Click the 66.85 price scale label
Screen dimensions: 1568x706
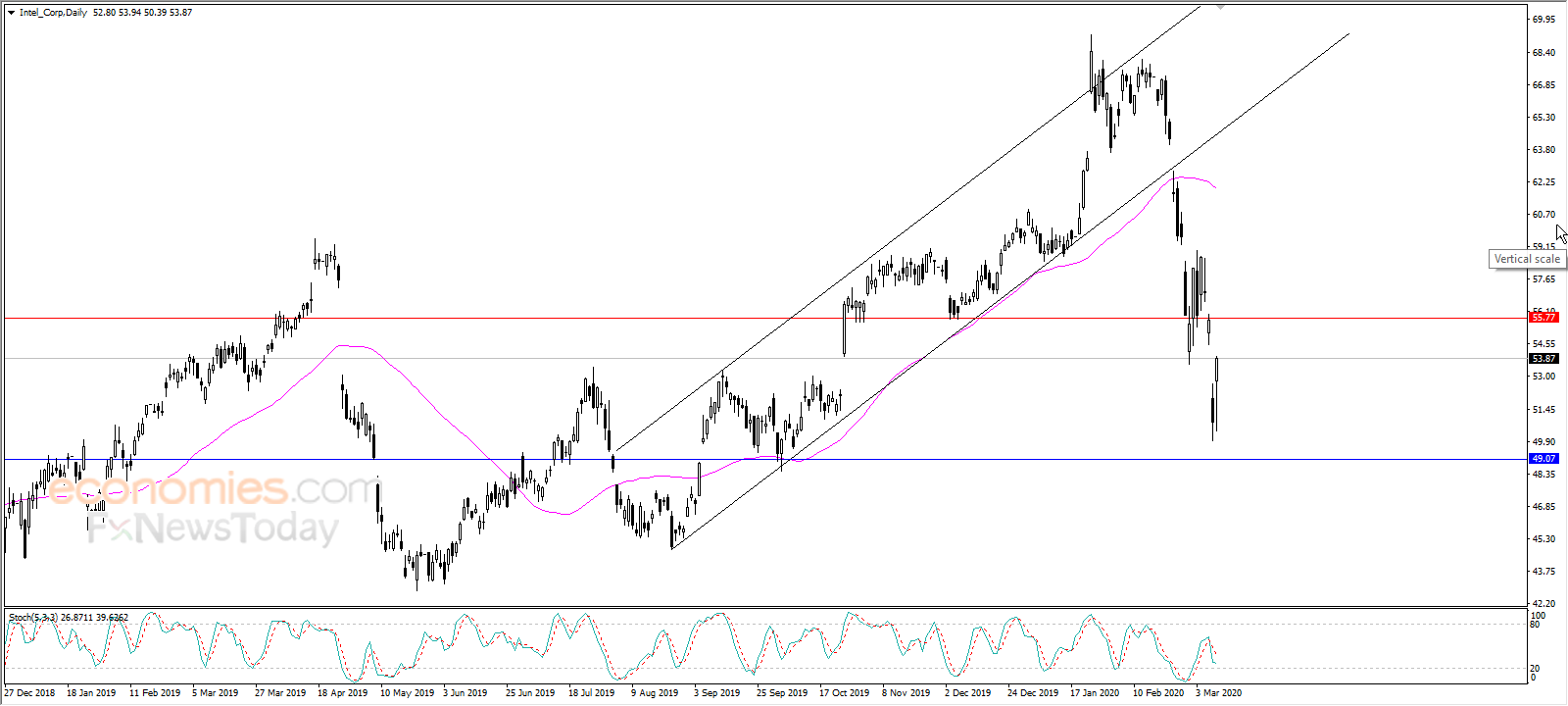click(x=1543, y=85)
